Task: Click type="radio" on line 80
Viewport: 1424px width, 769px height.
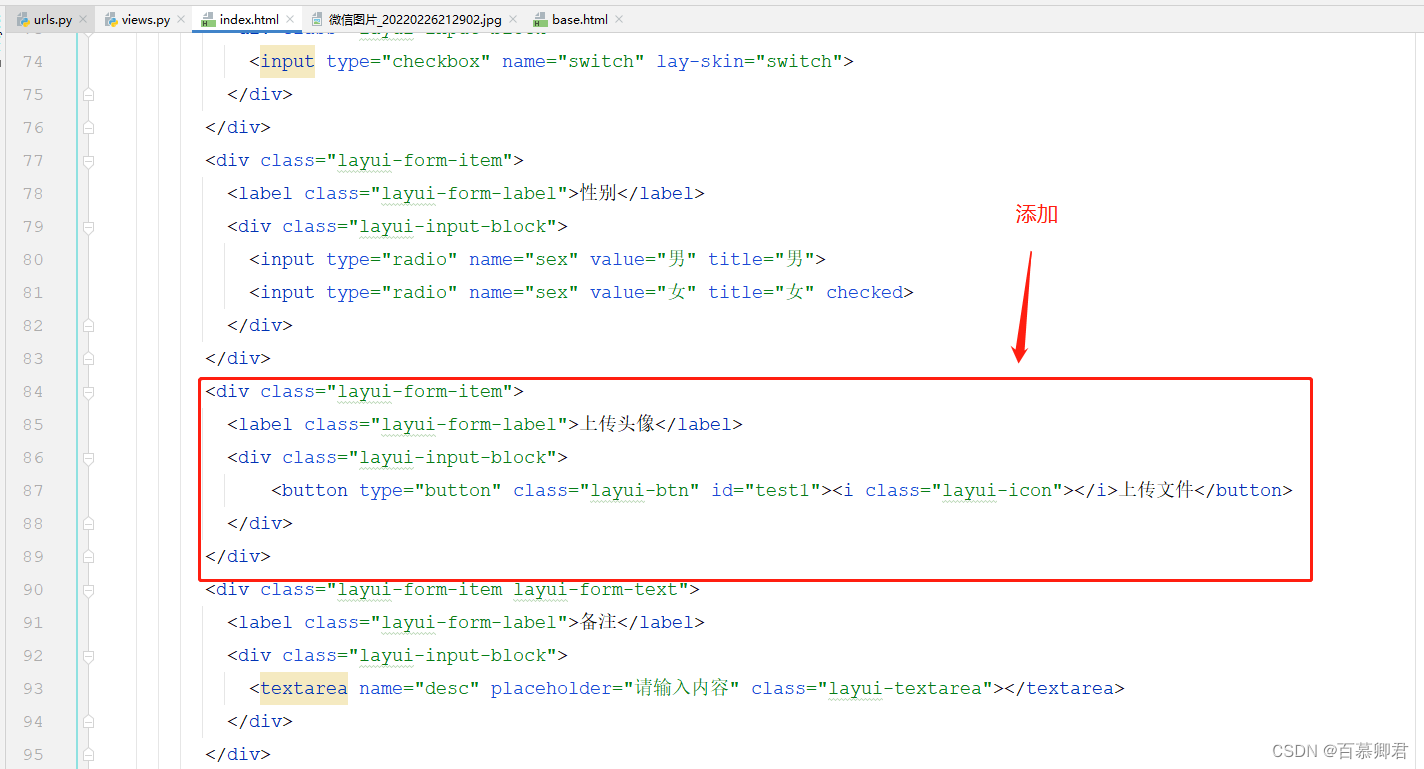Action: click(x=392, y=260)
